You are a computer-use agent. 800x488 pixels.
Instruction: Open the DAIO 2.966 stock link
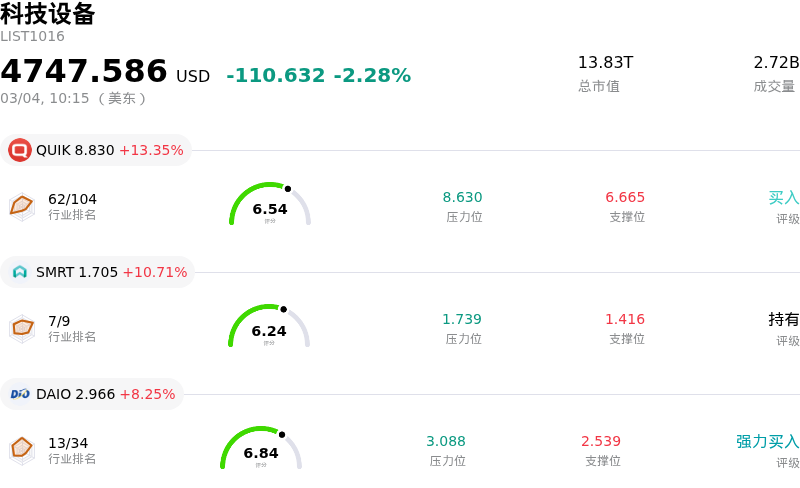click(x=75, y=394)
